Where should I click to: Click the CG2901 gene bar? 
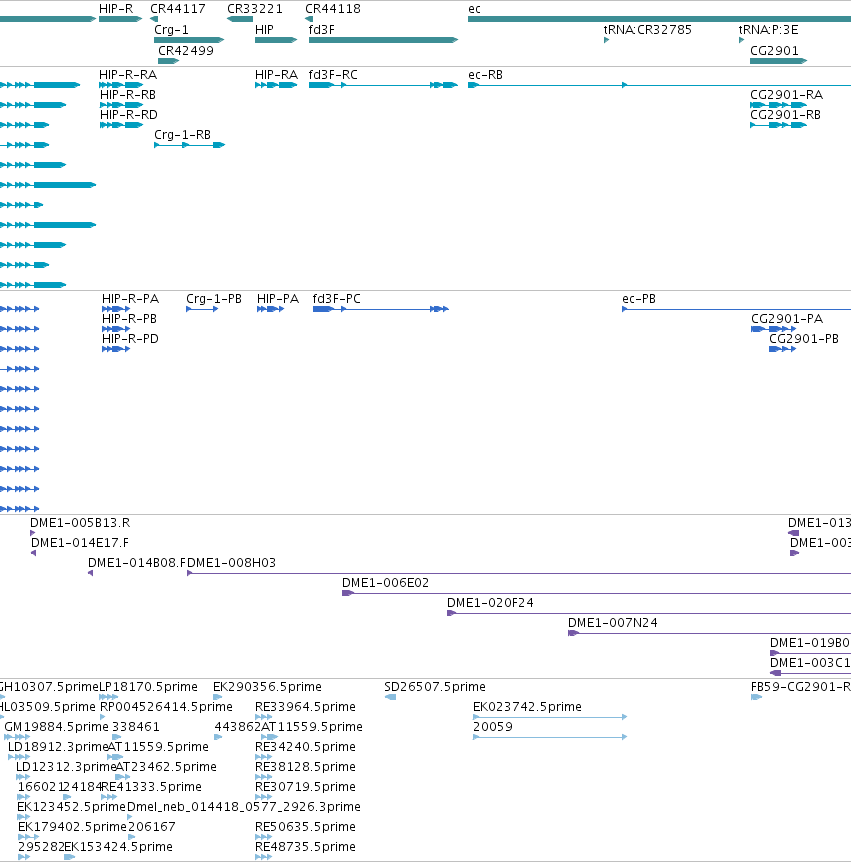click(778, 61)
